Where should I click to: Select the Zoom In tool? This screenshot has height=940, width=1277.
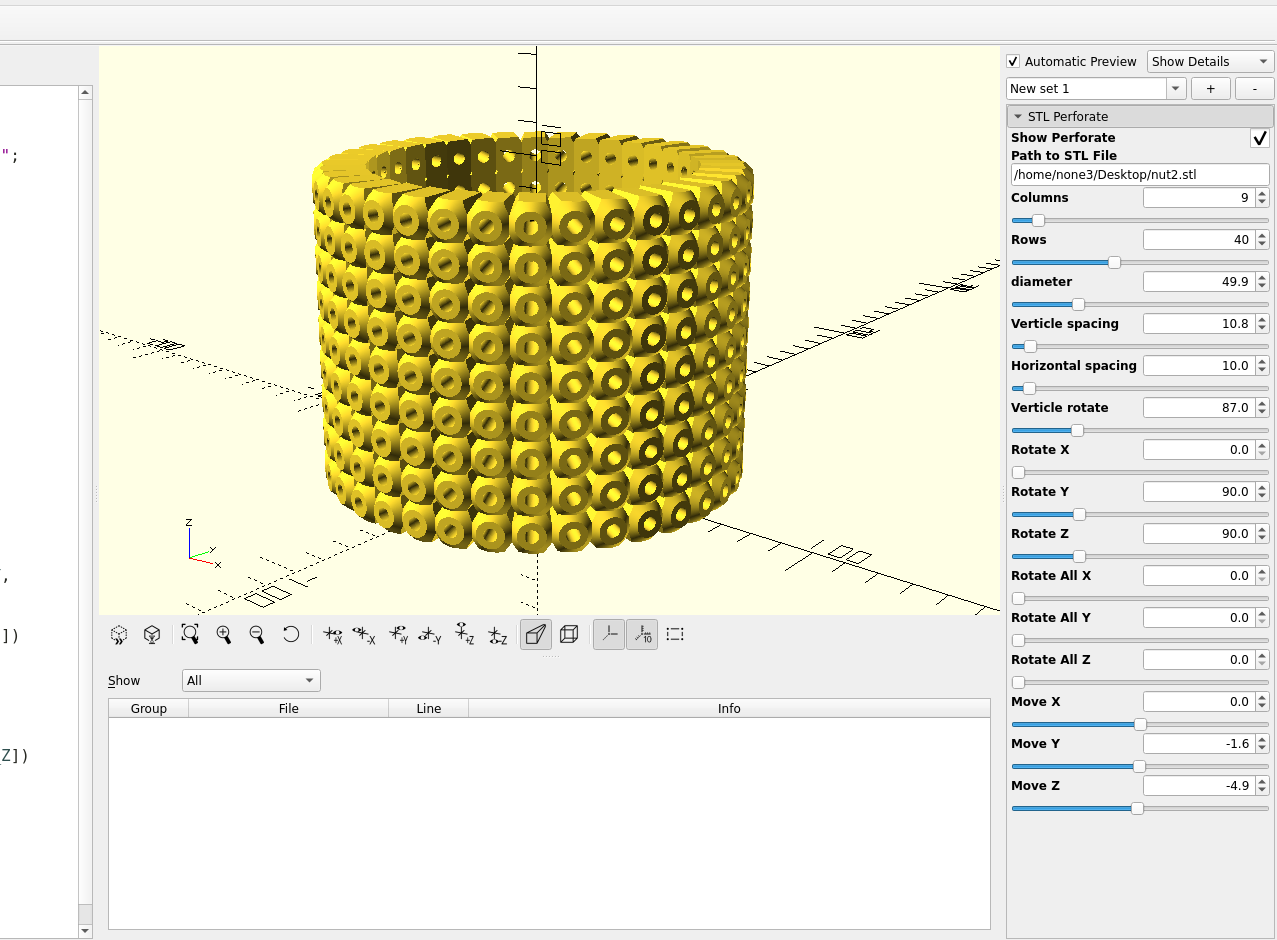coord(224,634)
